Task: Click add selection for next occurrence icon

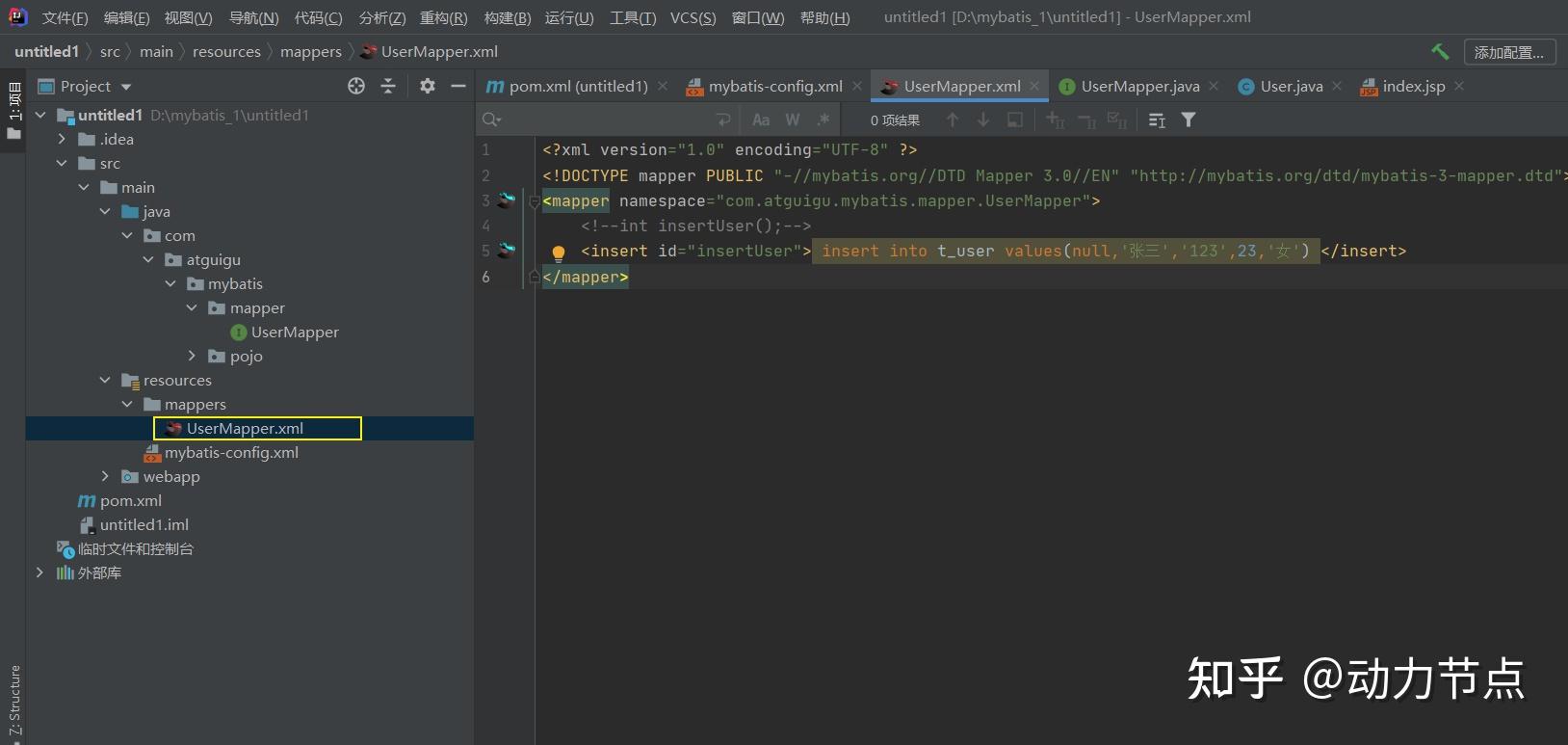Action: click(1056, 120)
